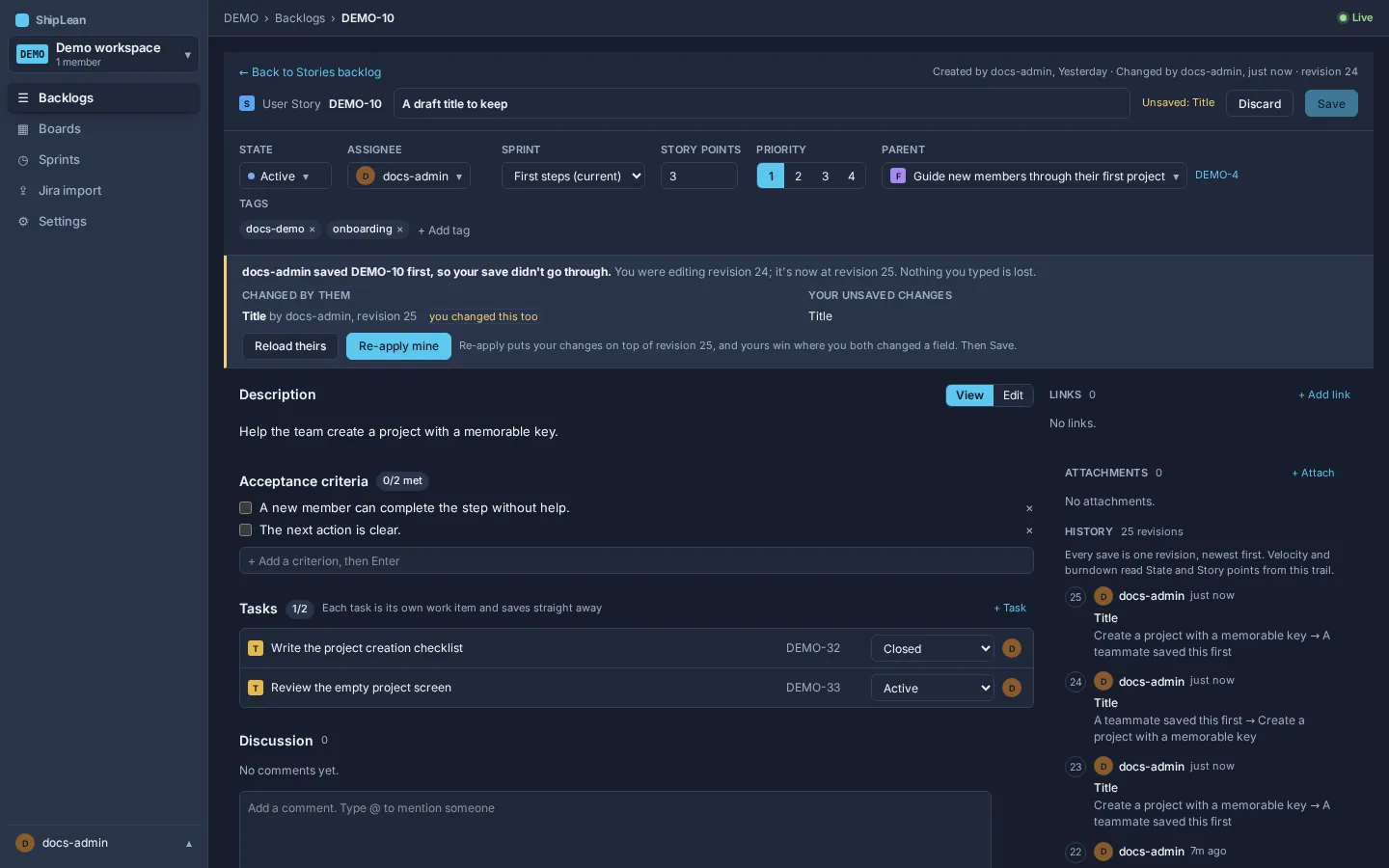Click the task icon for 'Review the empty project screen'
1389x868 pixels.
[x=256, y=688]
